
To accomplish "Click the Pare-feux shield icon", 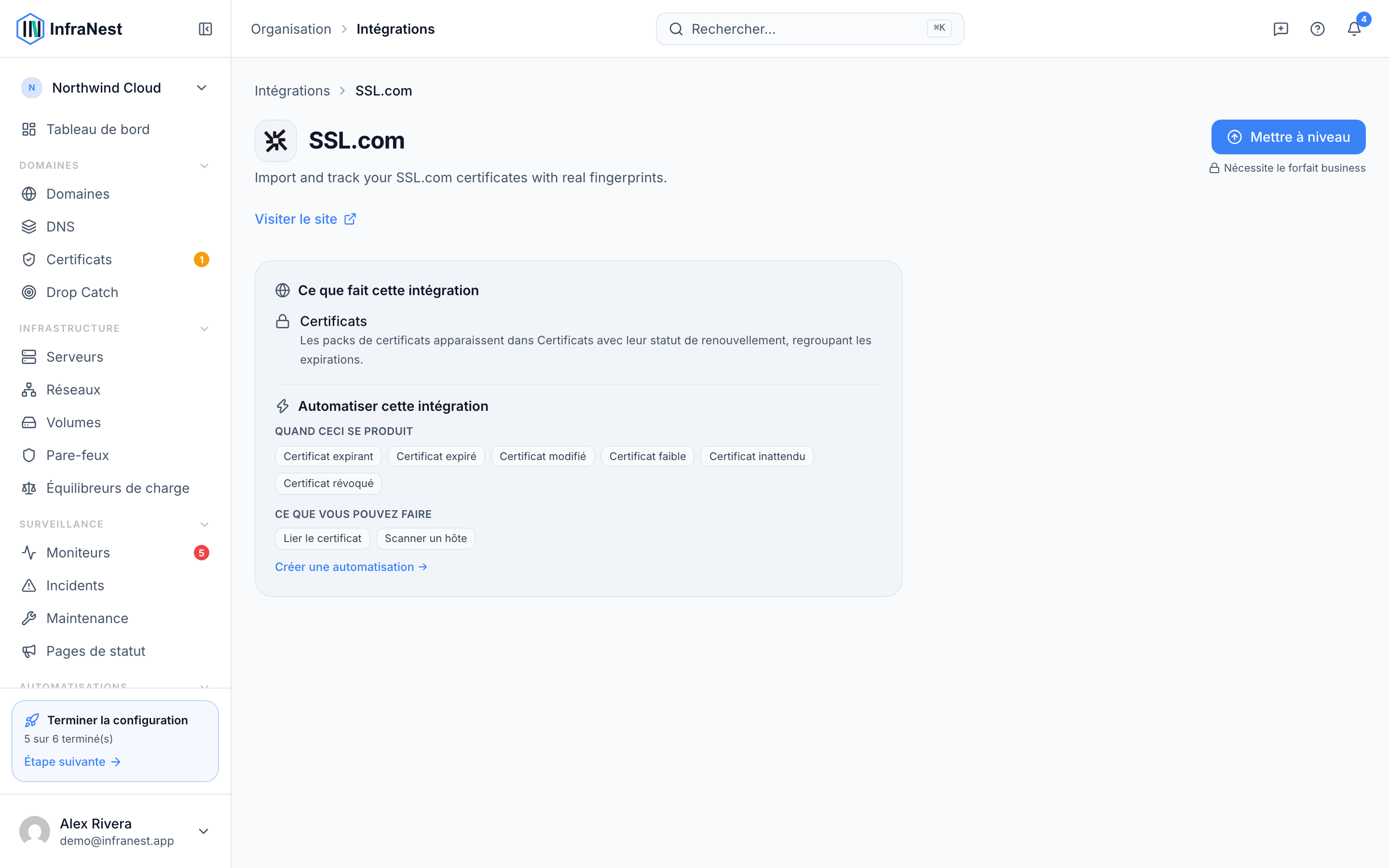I will tap(29, 455).
